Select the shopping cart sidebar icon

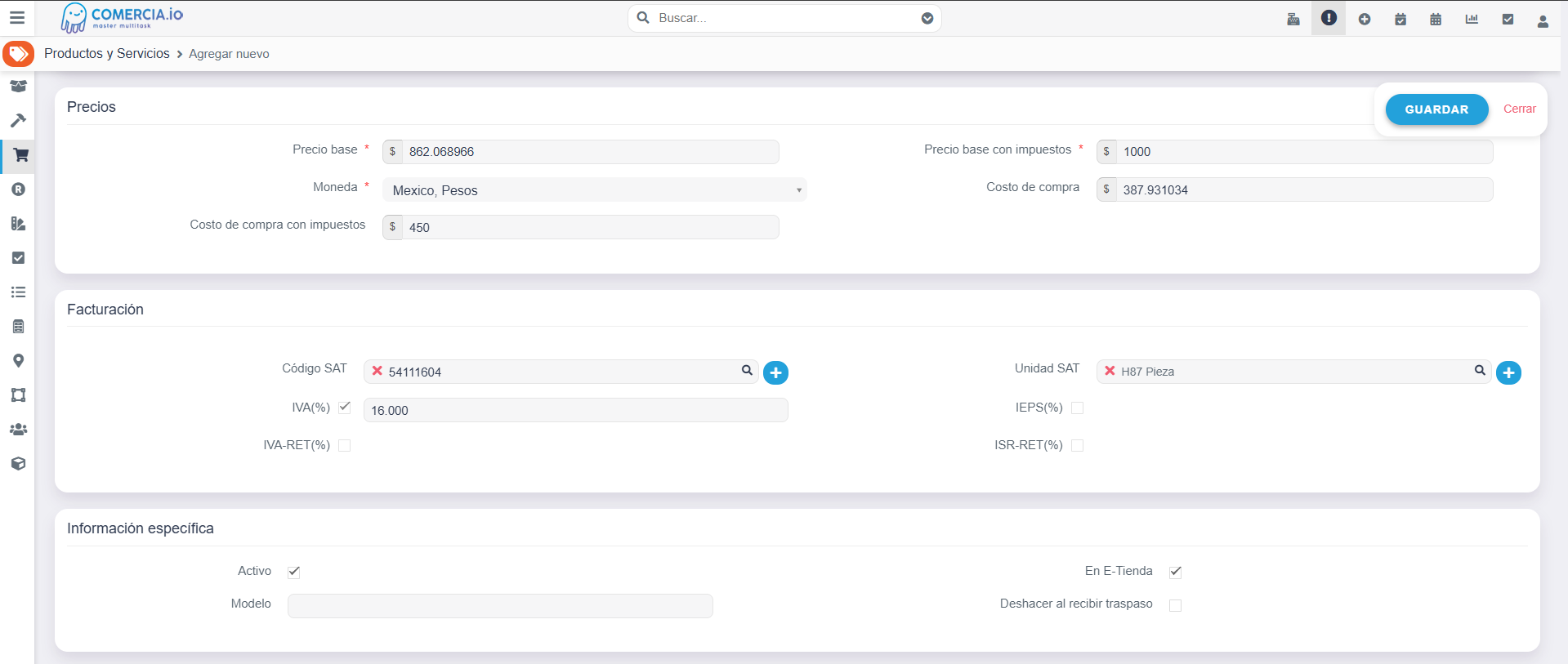[20, 155]
